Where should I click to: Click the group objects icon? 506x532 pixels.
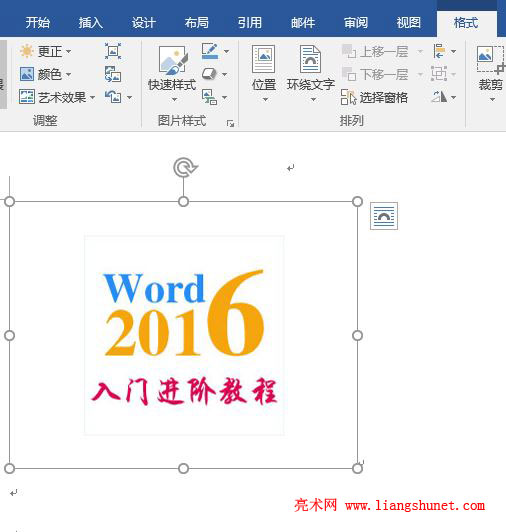(x=438, y=74)
